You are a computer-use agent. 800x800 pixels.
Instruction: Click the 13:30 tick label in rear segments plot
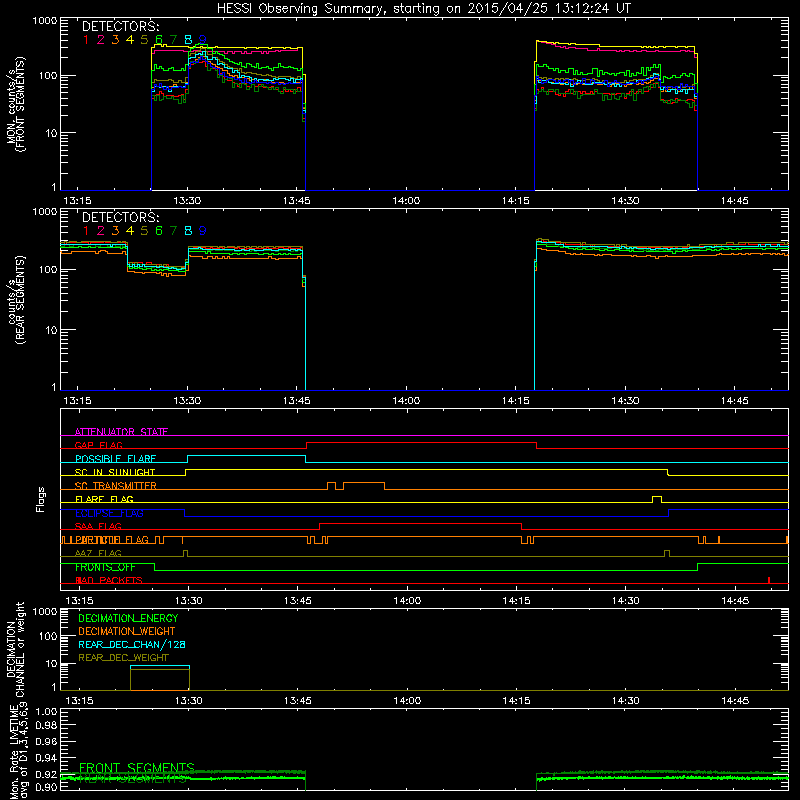click(x=187, y=401)
